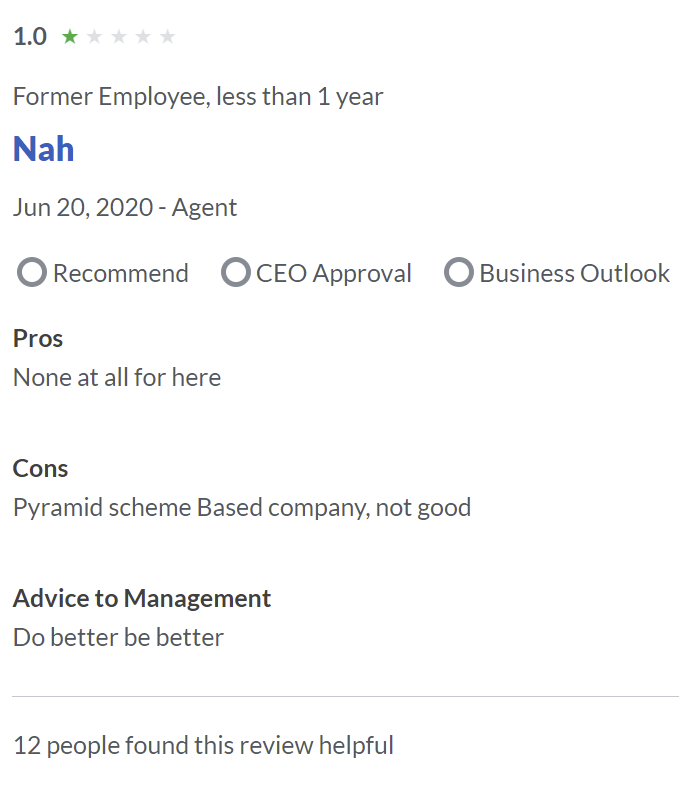Click the green first rating star
679x799 pixels.
click(x=70, y=37)
